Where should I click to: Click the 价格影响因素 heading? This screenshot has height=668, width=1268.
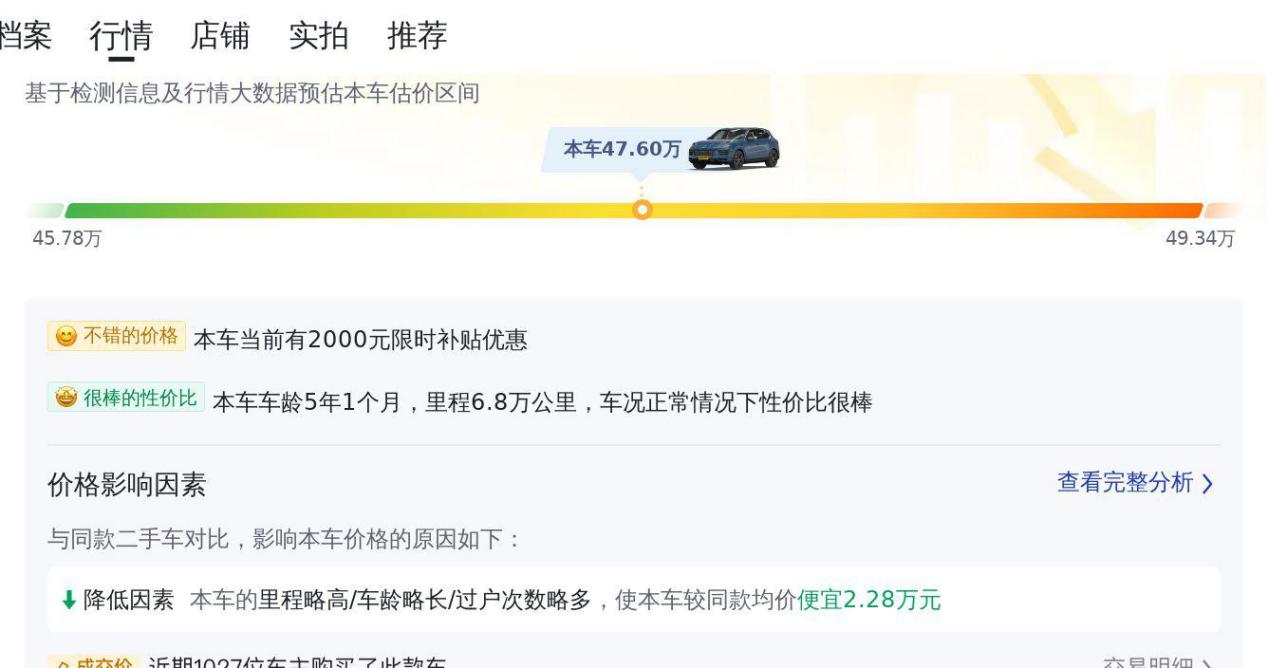pos(127,485)
